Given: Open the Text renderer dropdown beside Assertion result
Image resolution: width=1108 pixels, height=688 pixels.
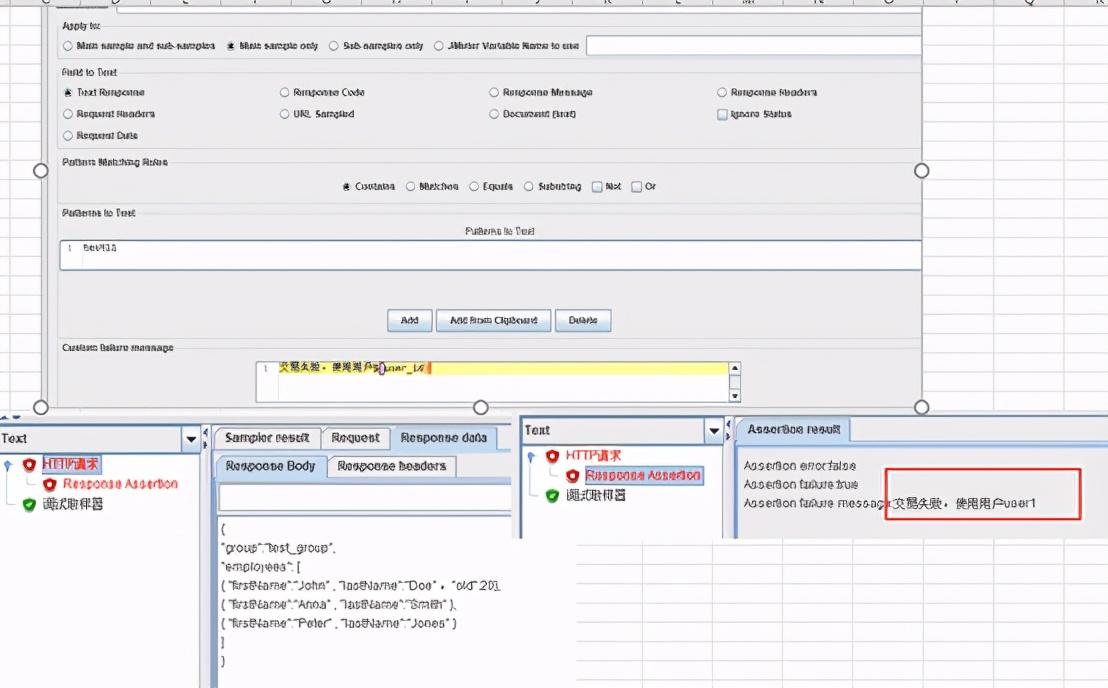Looking at the screenshot, I should pos(714,430).
